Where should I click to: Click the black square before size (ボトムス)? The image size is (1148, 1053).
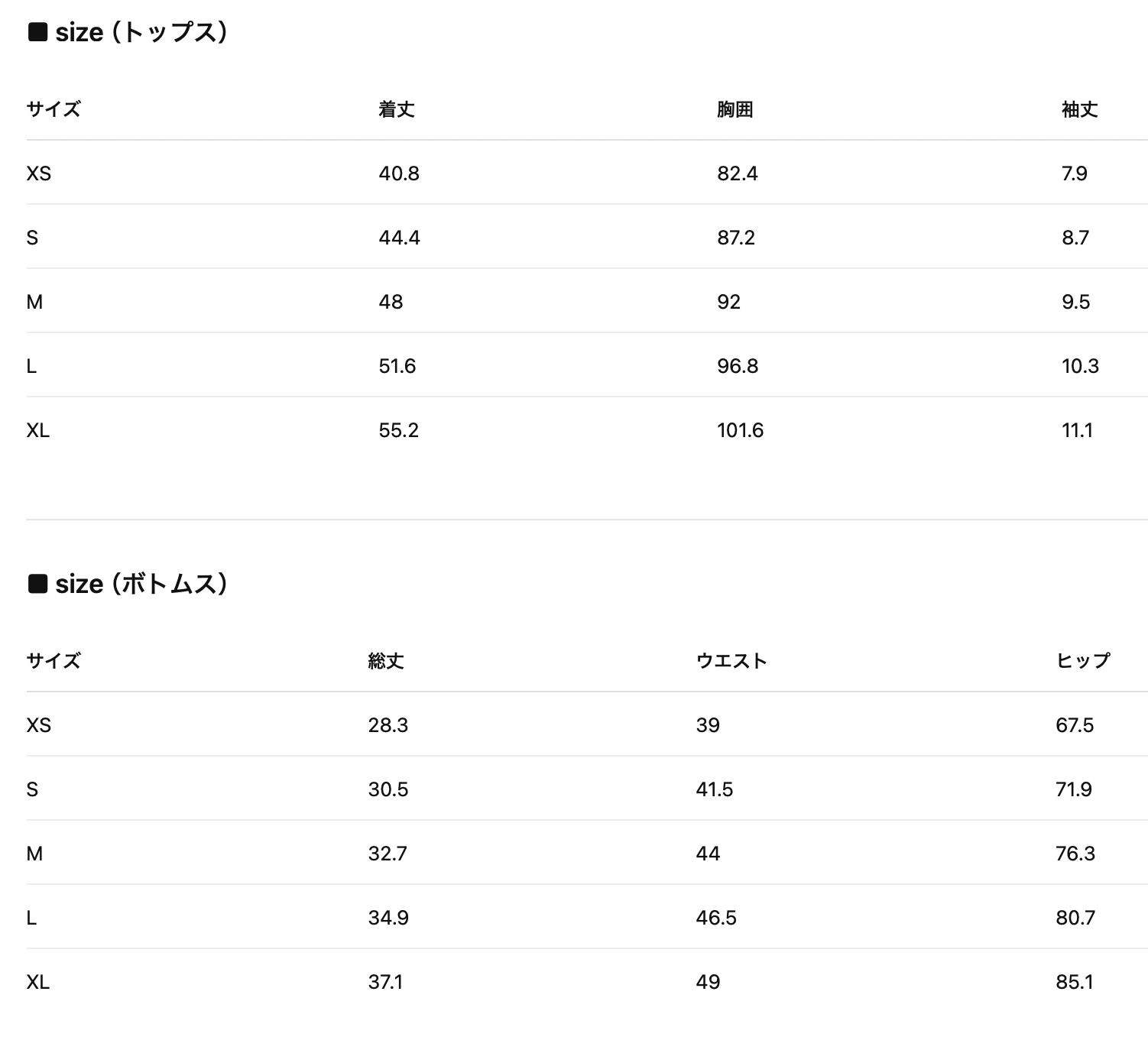[37, 584]
